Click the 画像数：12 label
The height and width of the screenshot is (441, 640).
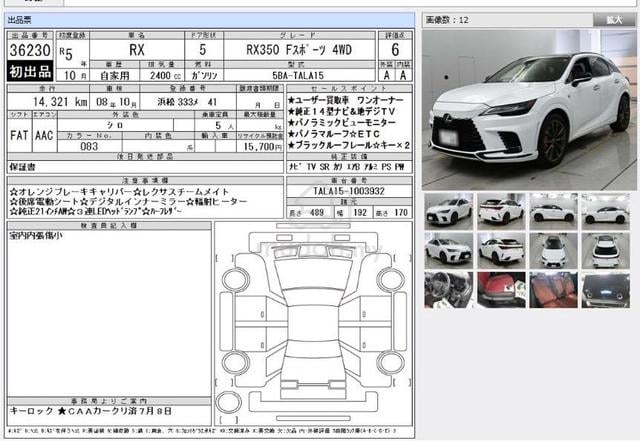(x=447, y=20)
